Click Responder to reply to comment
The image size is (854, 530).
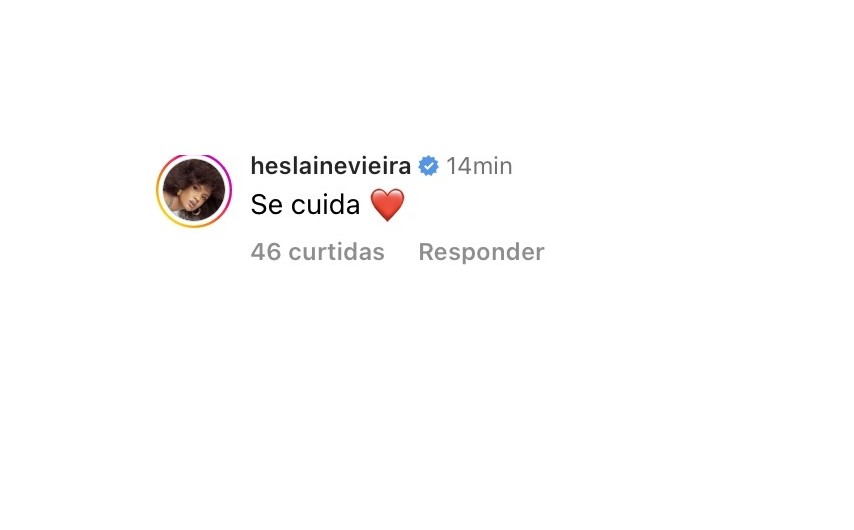[481, 252]
